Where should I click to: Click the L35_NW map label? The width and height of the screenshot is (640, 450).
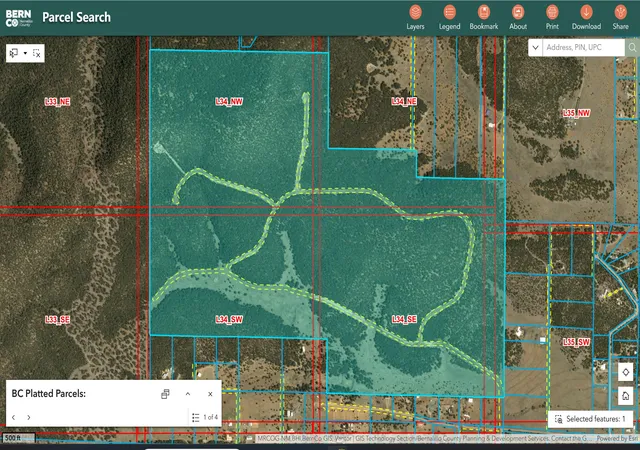click(576, 113)
